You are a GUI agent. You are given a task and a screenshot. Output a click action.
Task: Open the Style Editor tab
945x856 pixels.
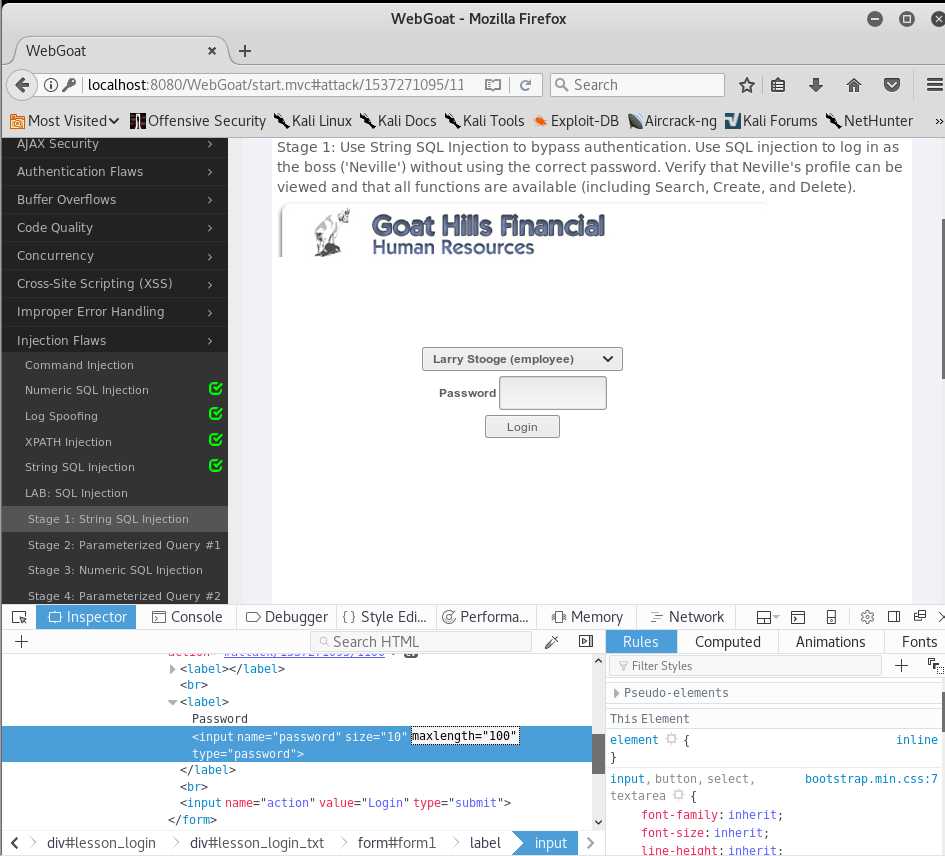[385, 617]
